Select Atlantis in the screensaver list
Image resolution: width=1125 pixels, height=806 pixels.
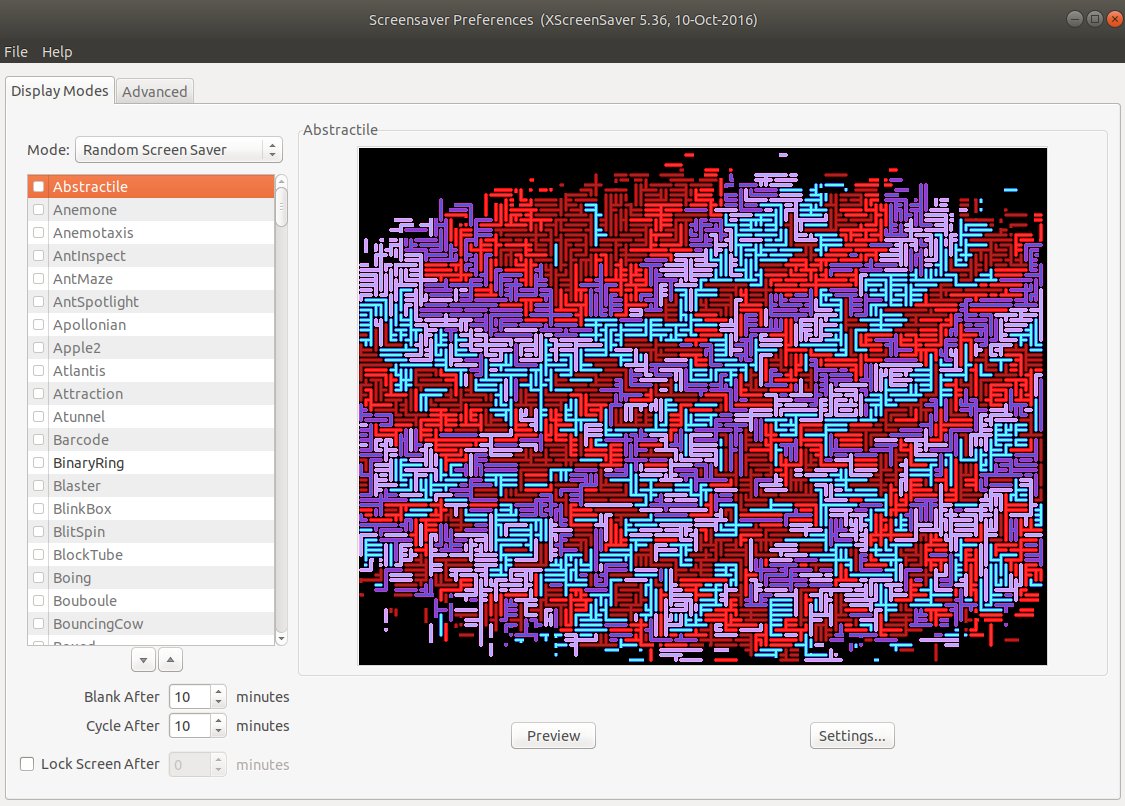click(x=79, y=371)
